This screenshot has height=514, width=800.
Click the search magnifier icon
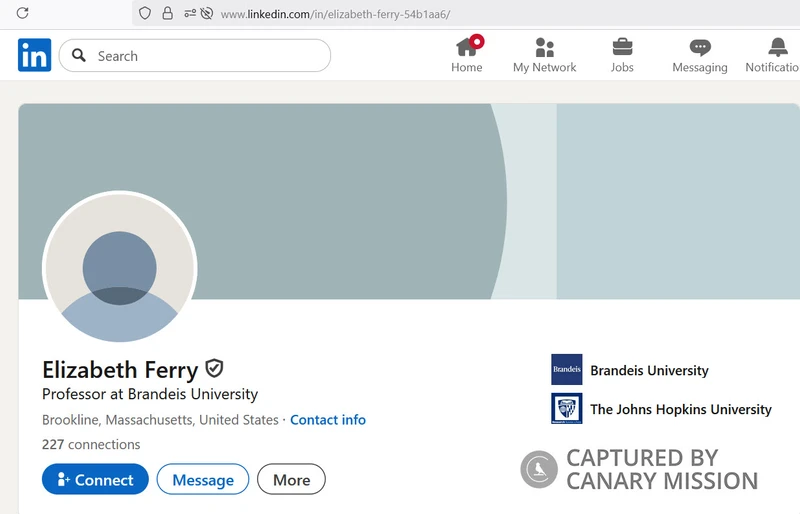pyautogui.click(x=79, y=55)
